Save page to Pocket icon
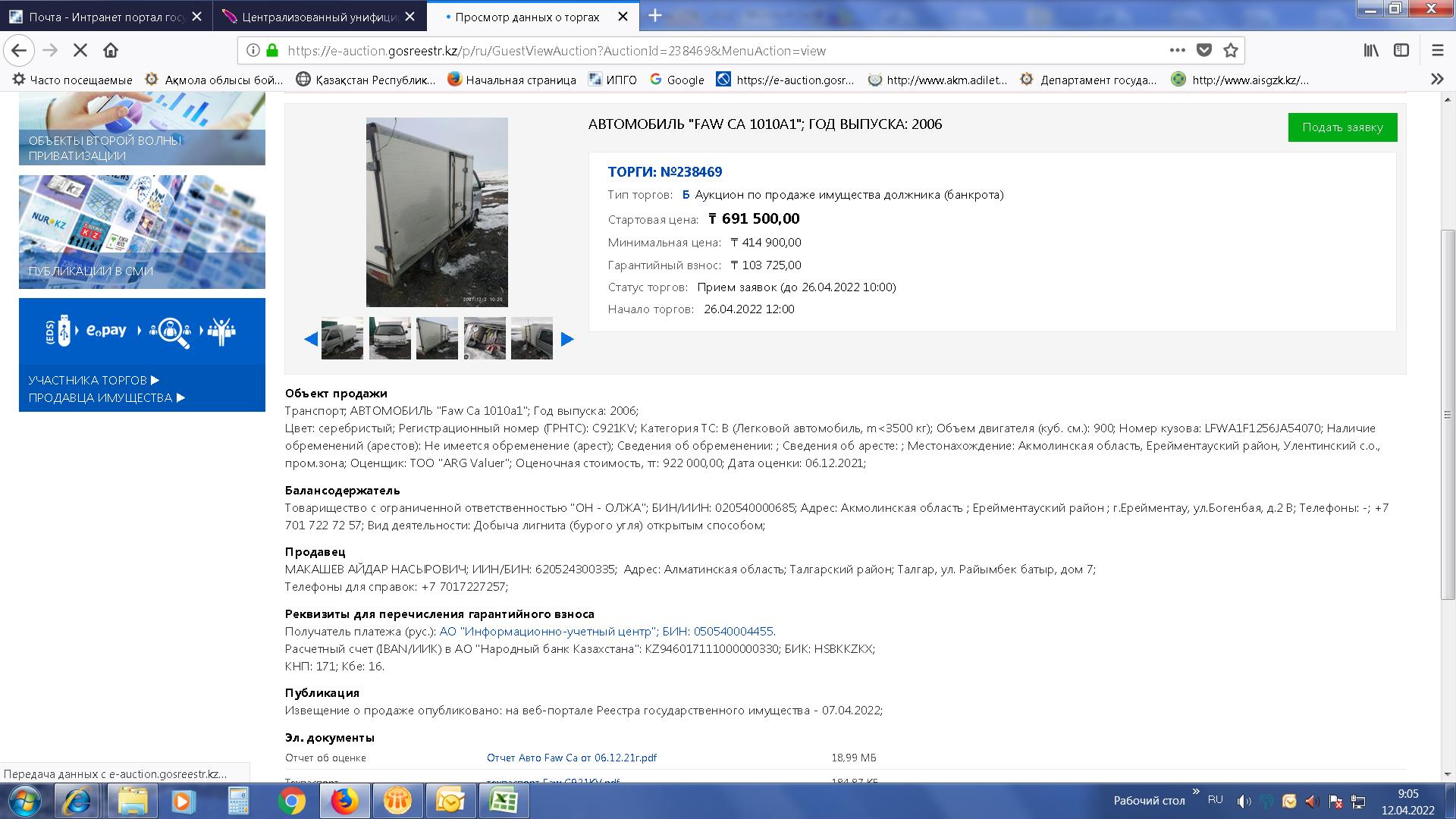The width and height of the screenshot is (1456, 819). click(1204, 51)
